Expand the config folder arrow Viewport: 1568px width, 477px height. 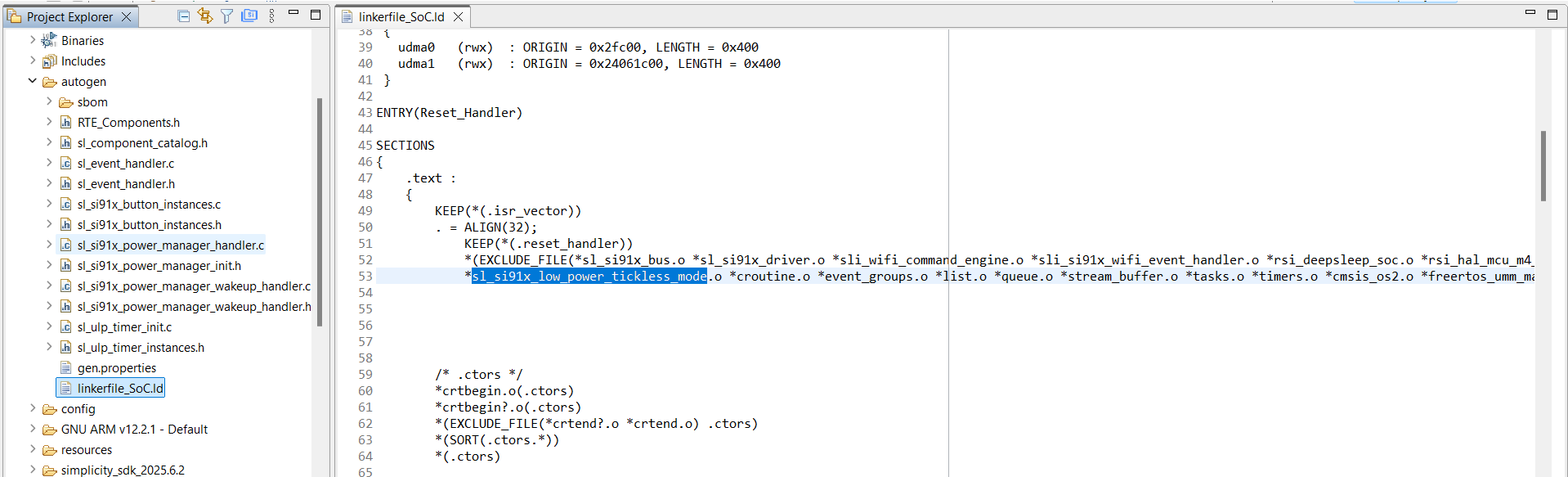(33, 408)
